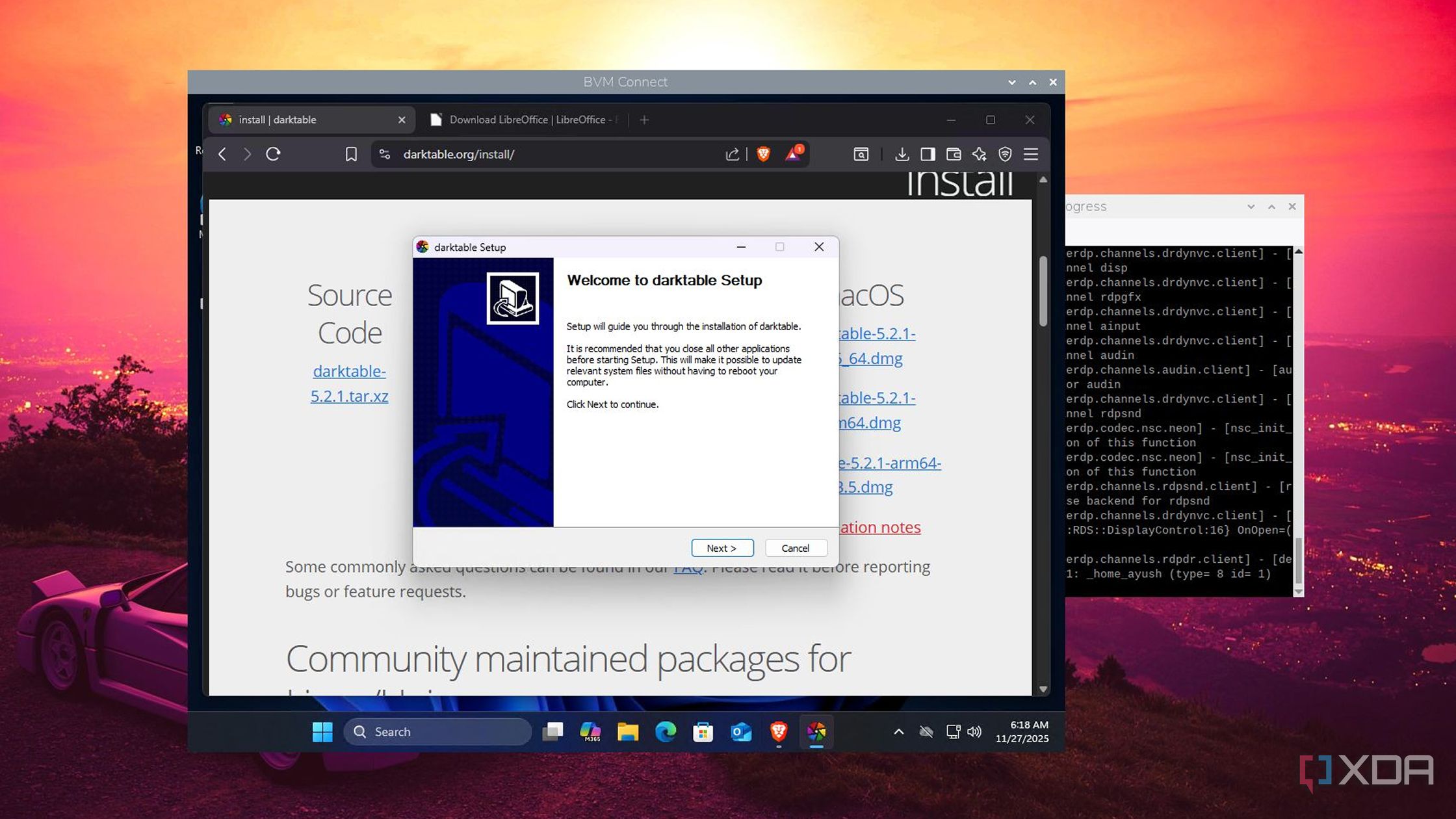Open the search tabs toolbar icon
1456x819 pixels.
(861, 154)
